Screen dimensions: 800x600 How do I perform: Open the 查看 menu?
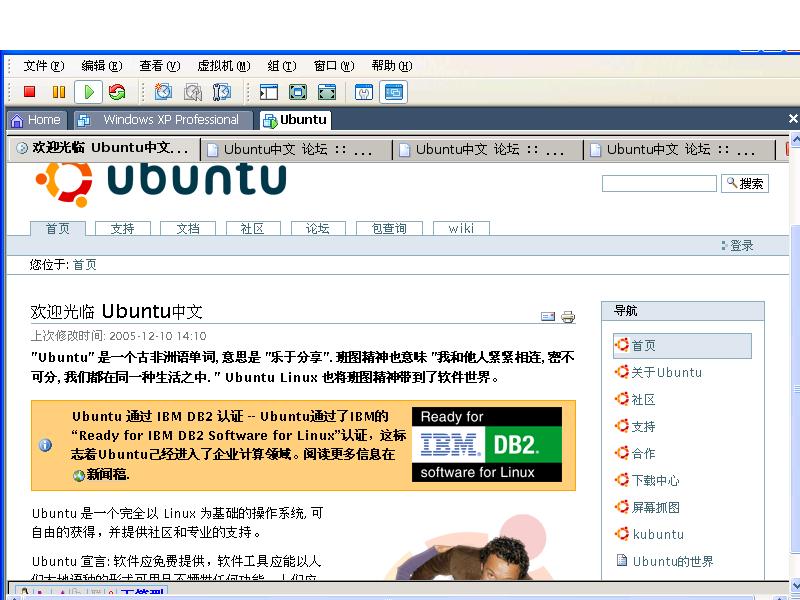click(160, 66)
